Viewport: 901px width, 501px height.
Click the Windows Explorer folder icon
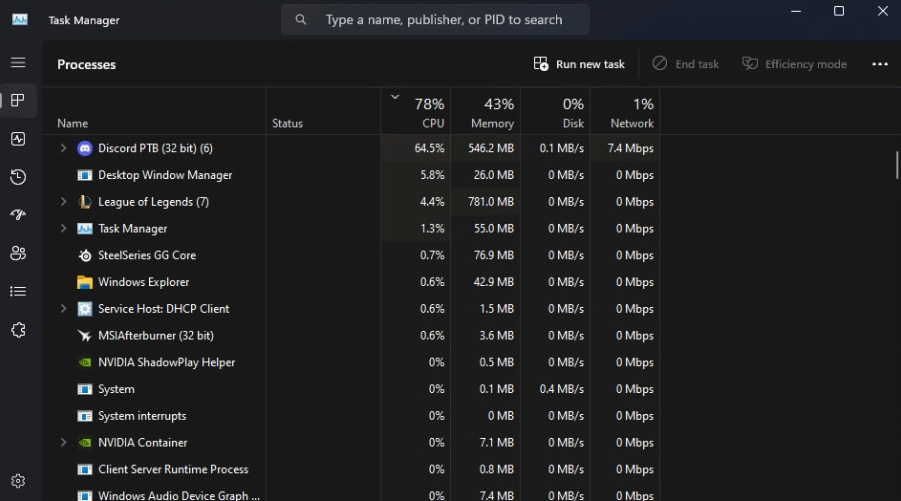pos(84,282)
